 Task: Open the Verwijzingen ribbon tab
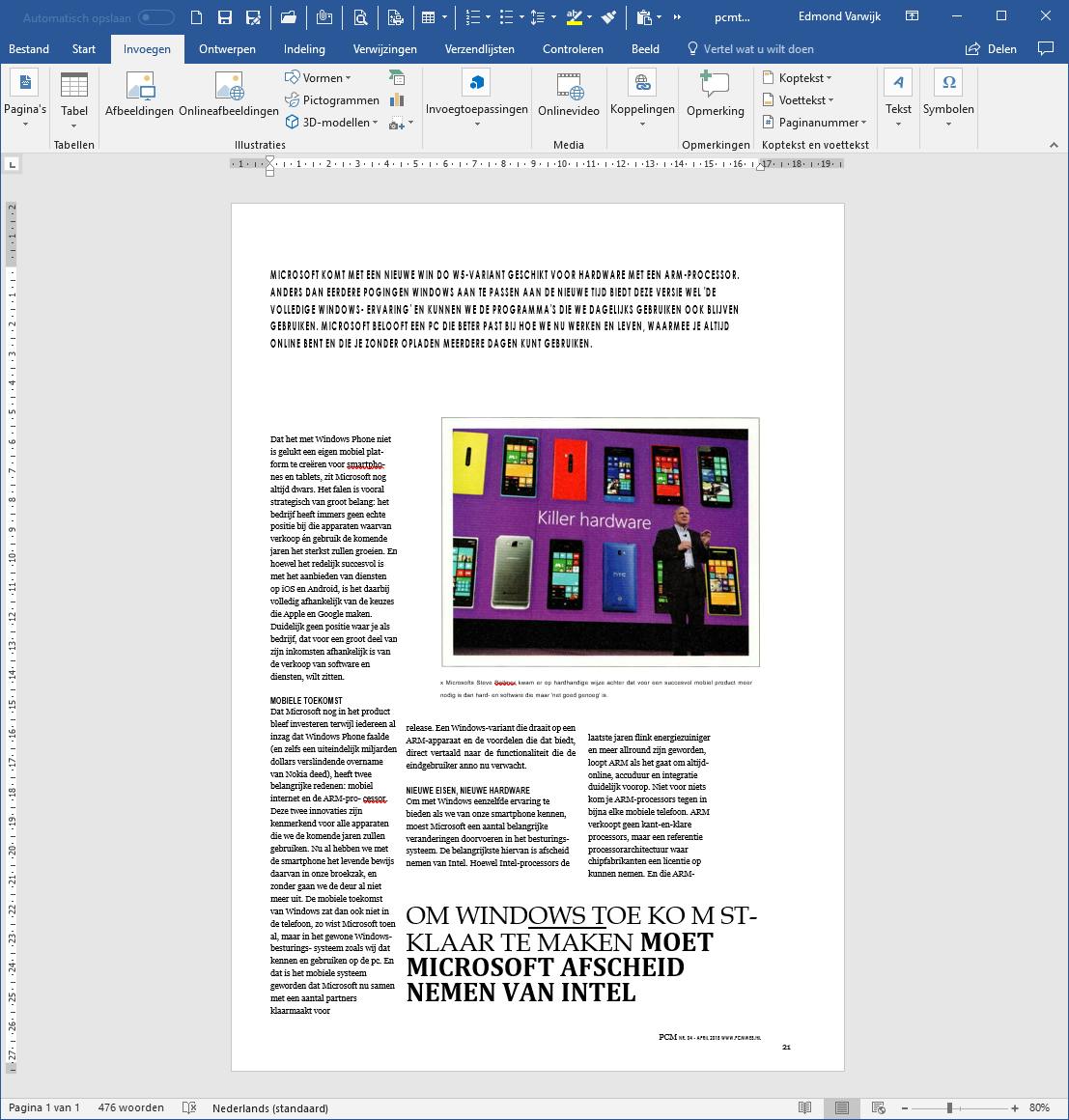pyautogui.click(x=384, y=48)
